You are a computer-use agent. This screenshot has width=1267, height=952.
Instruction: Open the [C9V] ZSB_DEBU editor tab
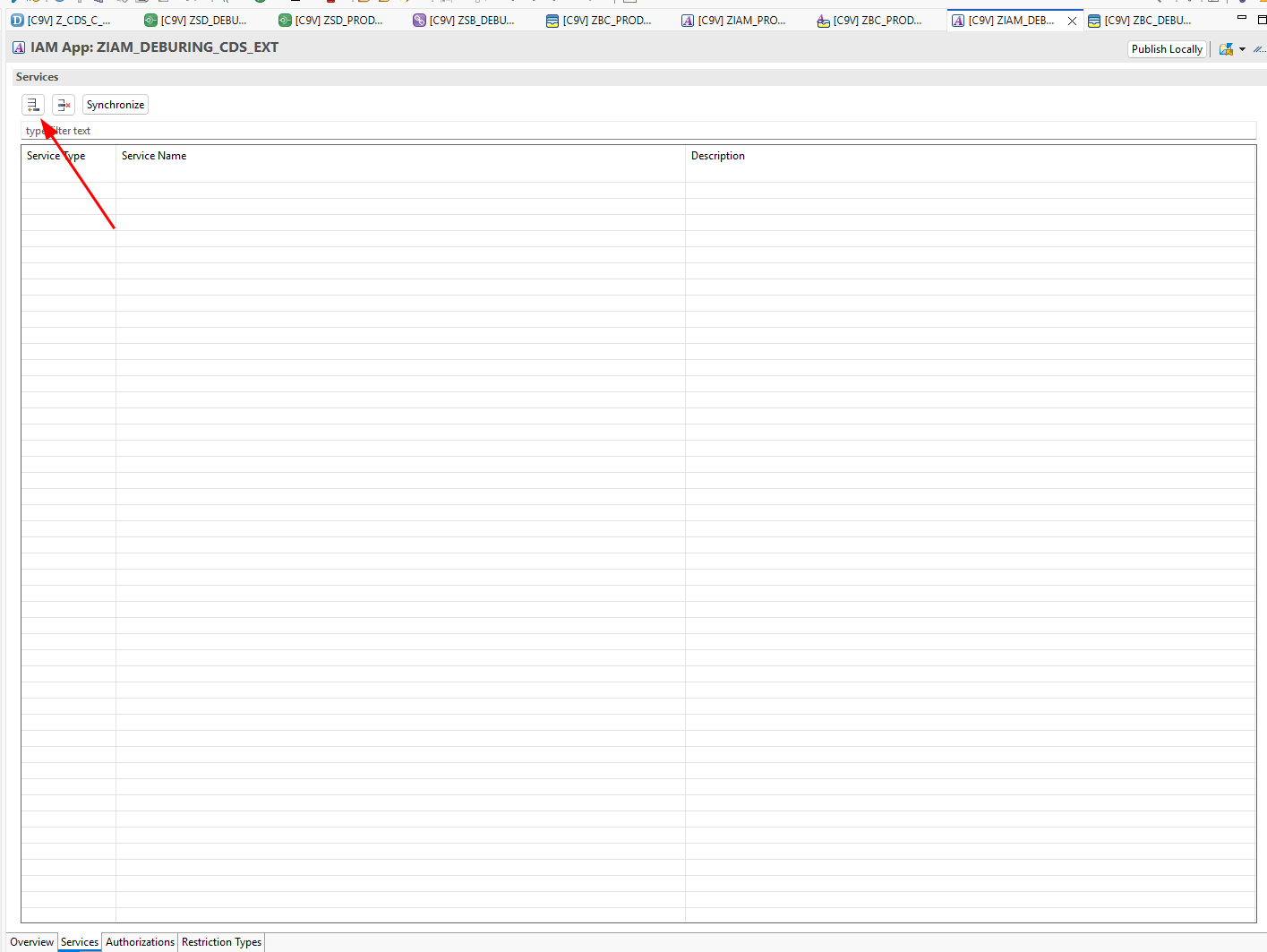[x=464, y=20]
